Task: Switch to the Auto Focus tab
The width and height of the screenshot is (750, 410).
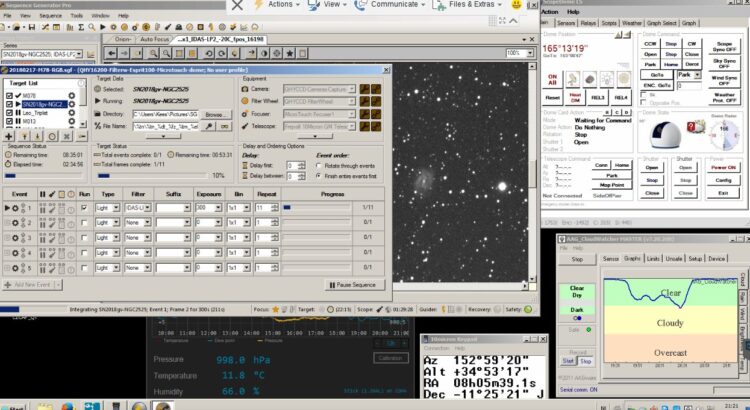Action: pyautogui.click(x=154, y=39)
